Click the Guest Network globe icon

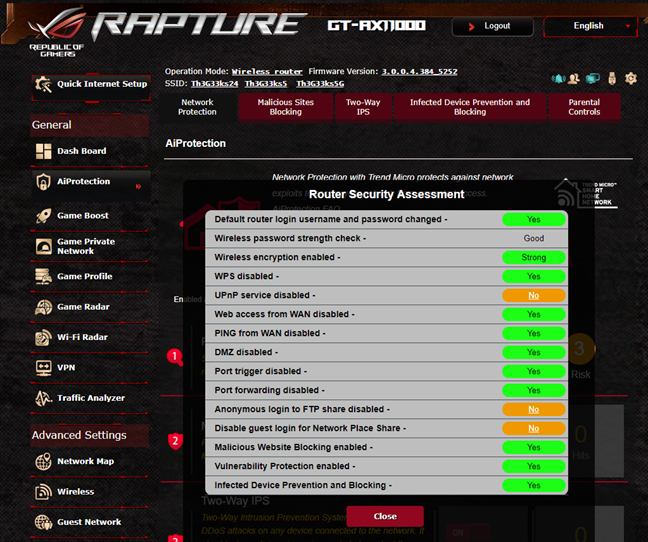(x=43, y=522)
